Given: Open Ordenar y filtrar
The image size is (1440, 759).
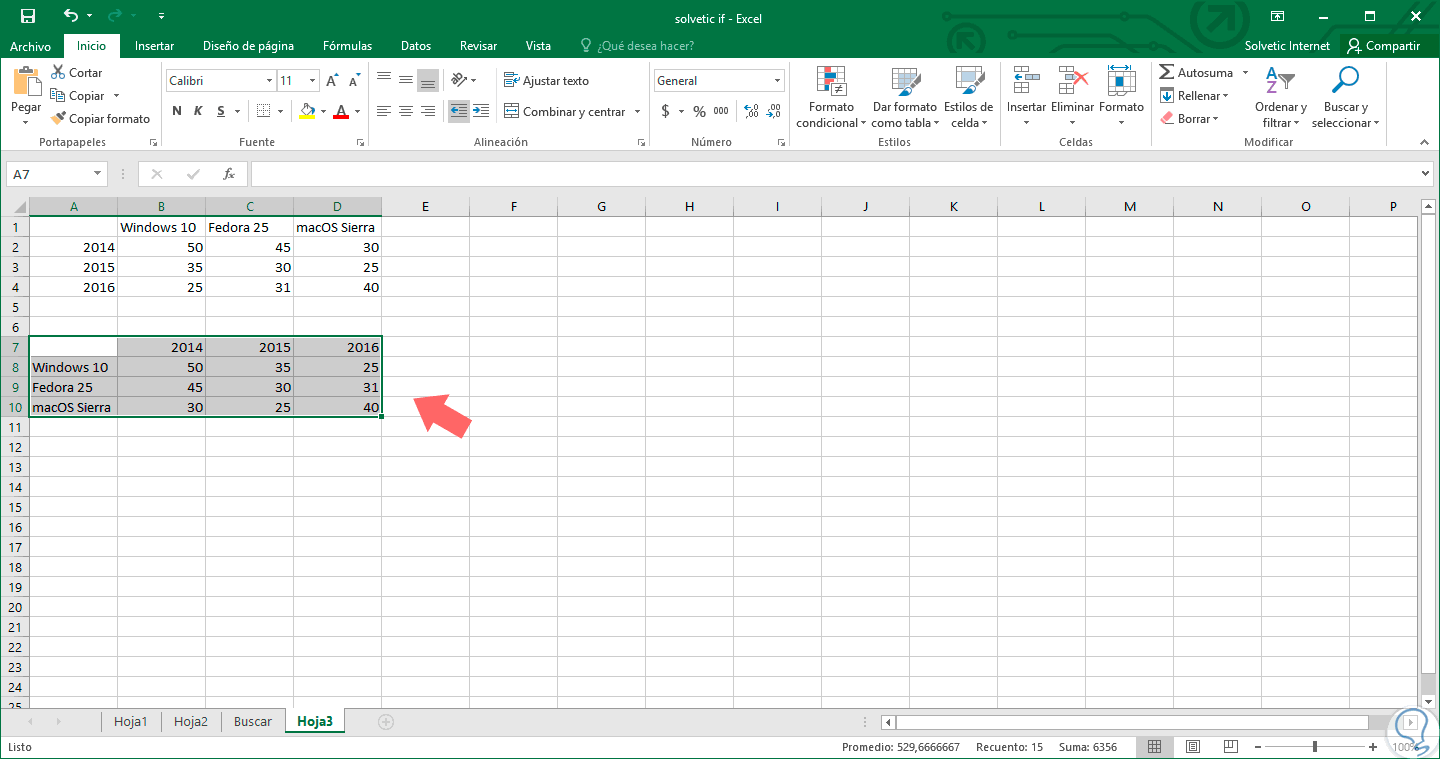Looking at the screenshot, I should click(x=1280, y=98).
